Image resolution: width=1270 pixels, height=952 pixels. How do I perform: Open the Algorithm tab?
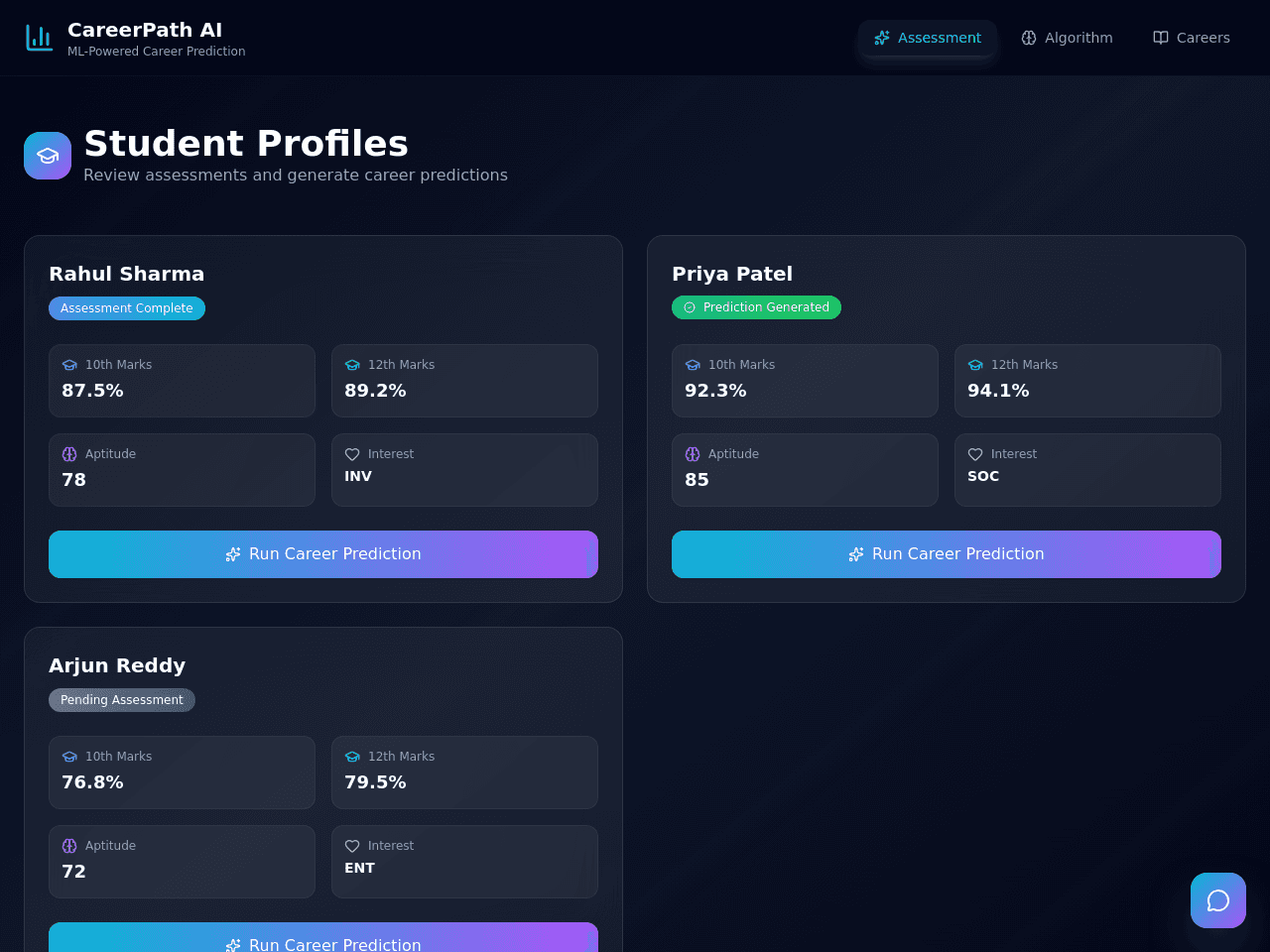pos(1067,38)
